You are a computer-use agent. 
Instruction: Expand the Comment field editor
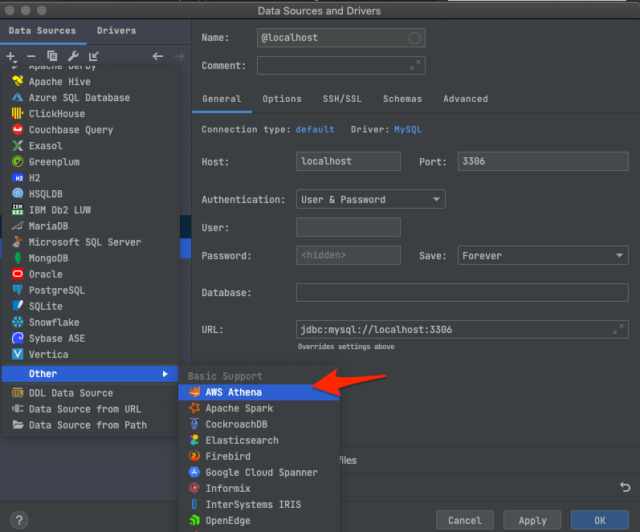click(415, 65)
